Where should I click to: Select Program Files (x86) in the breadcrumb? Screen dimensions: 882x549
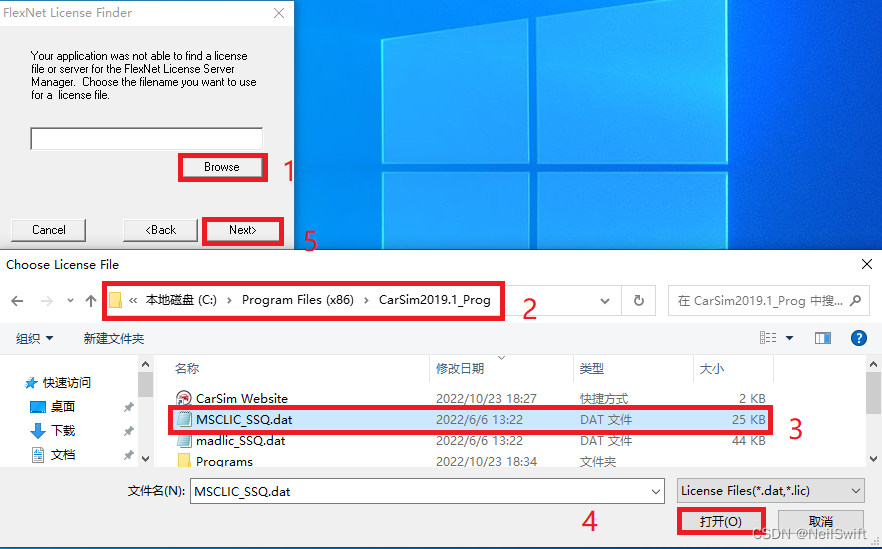(x=298, y=300)
